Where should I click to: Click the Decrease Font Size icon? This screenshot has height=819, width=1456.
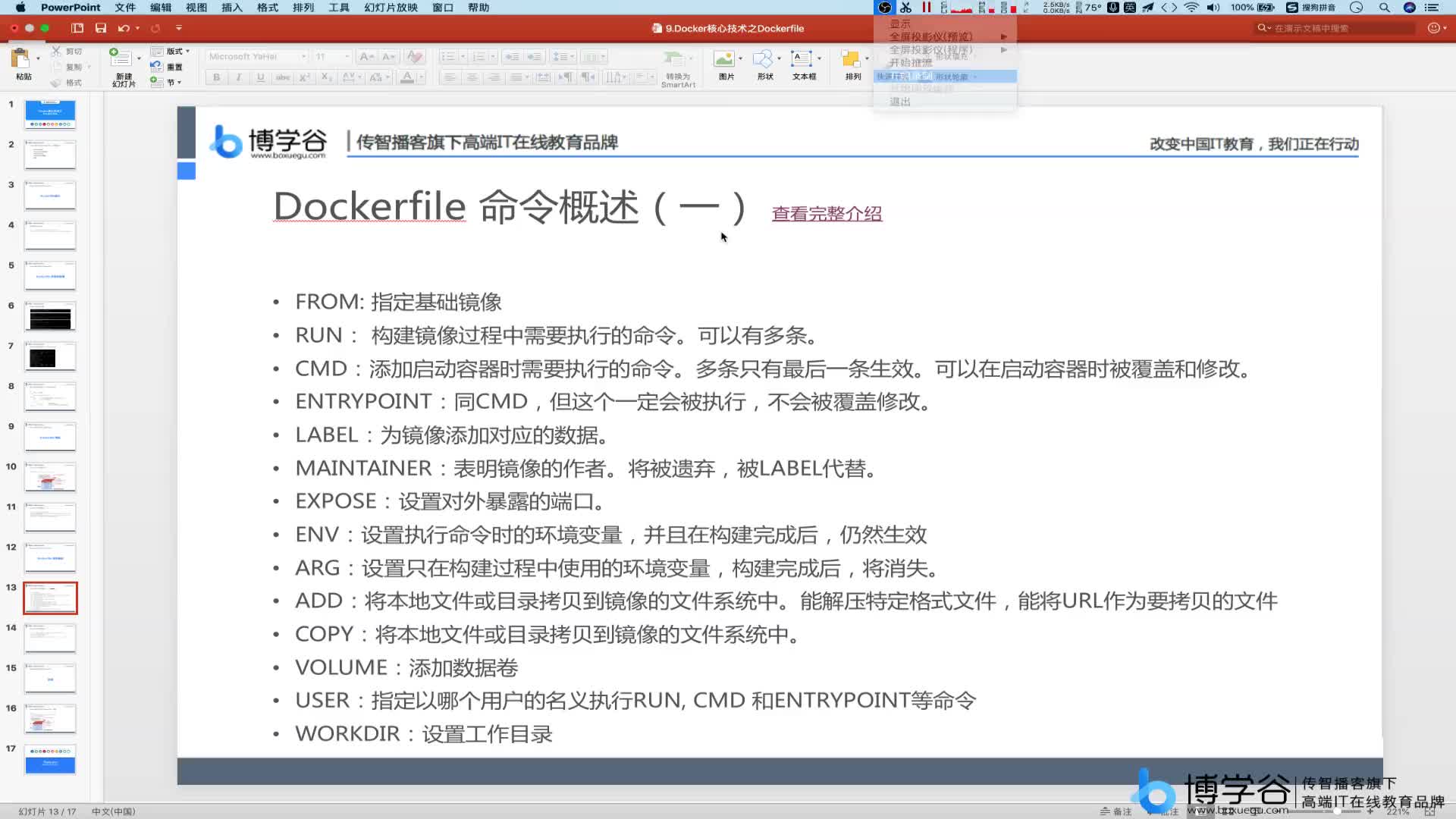389,57
